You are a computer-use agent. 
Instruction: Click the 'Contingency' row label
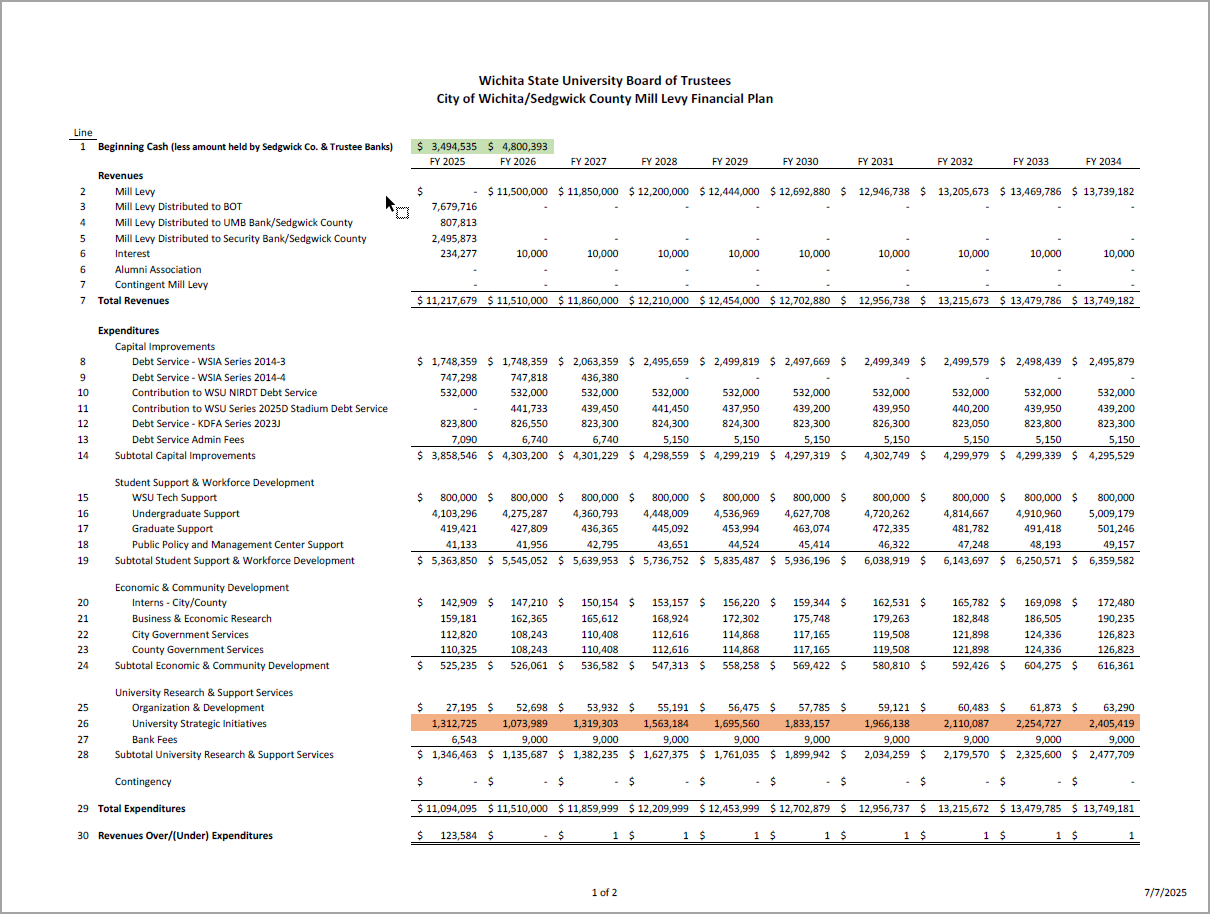click(x=143, y=782)
